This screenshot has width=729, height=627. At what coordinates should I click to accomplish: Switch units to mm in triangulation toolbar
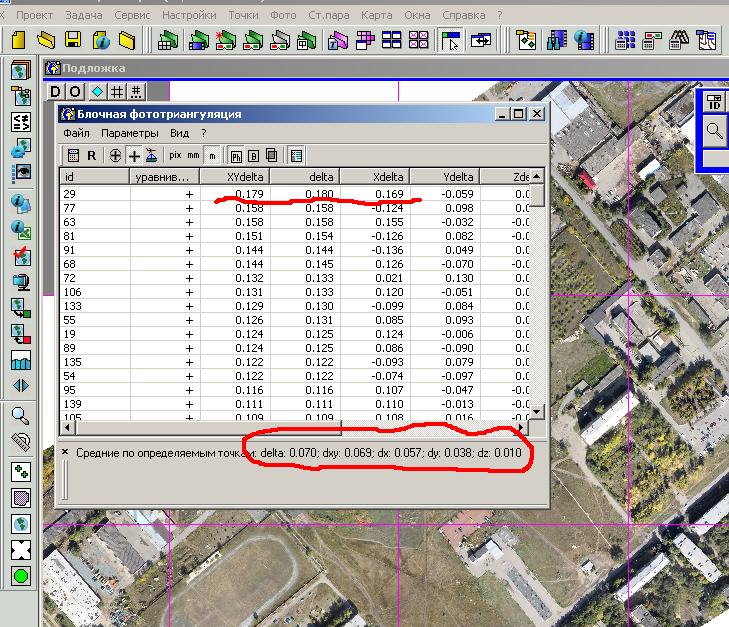pos(194,155)
